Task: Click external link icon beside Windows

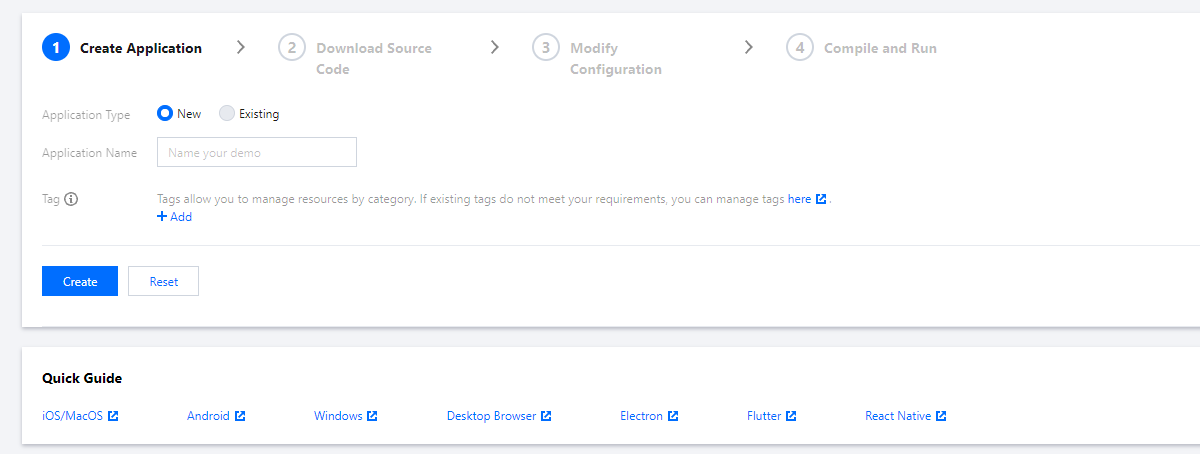Action: tap(372, 416)
